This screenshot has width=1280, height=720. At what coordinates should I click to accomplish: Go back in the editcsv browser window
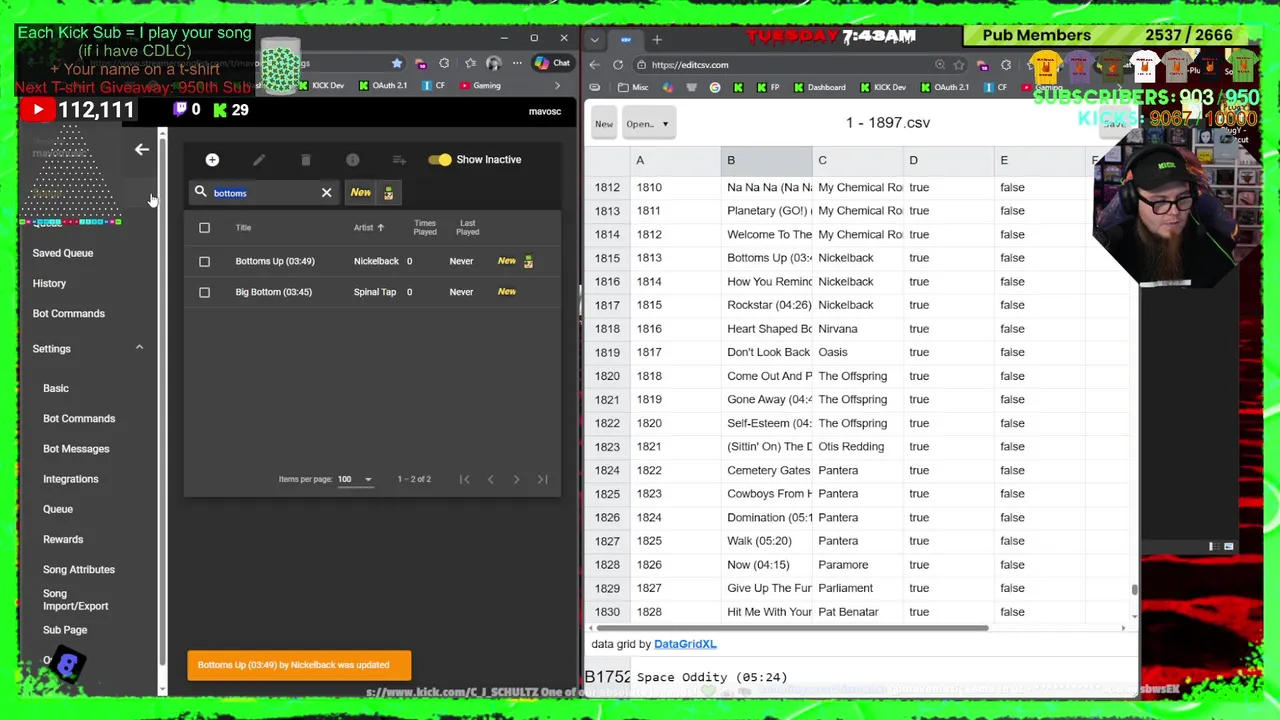(595, 65)
